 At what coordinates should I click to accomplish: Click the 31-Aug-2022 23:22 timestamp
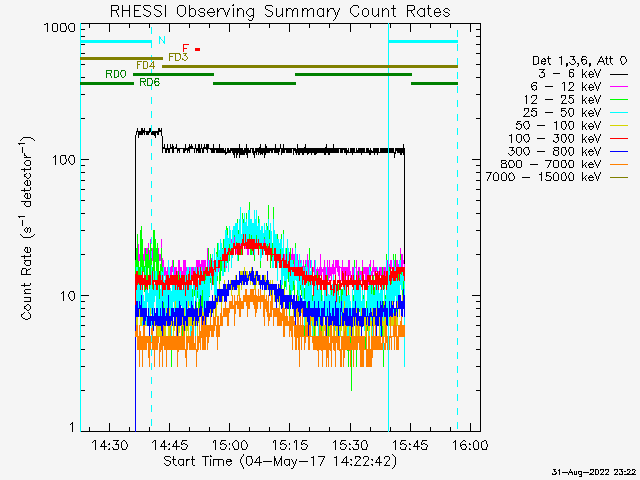click(594, 472)
